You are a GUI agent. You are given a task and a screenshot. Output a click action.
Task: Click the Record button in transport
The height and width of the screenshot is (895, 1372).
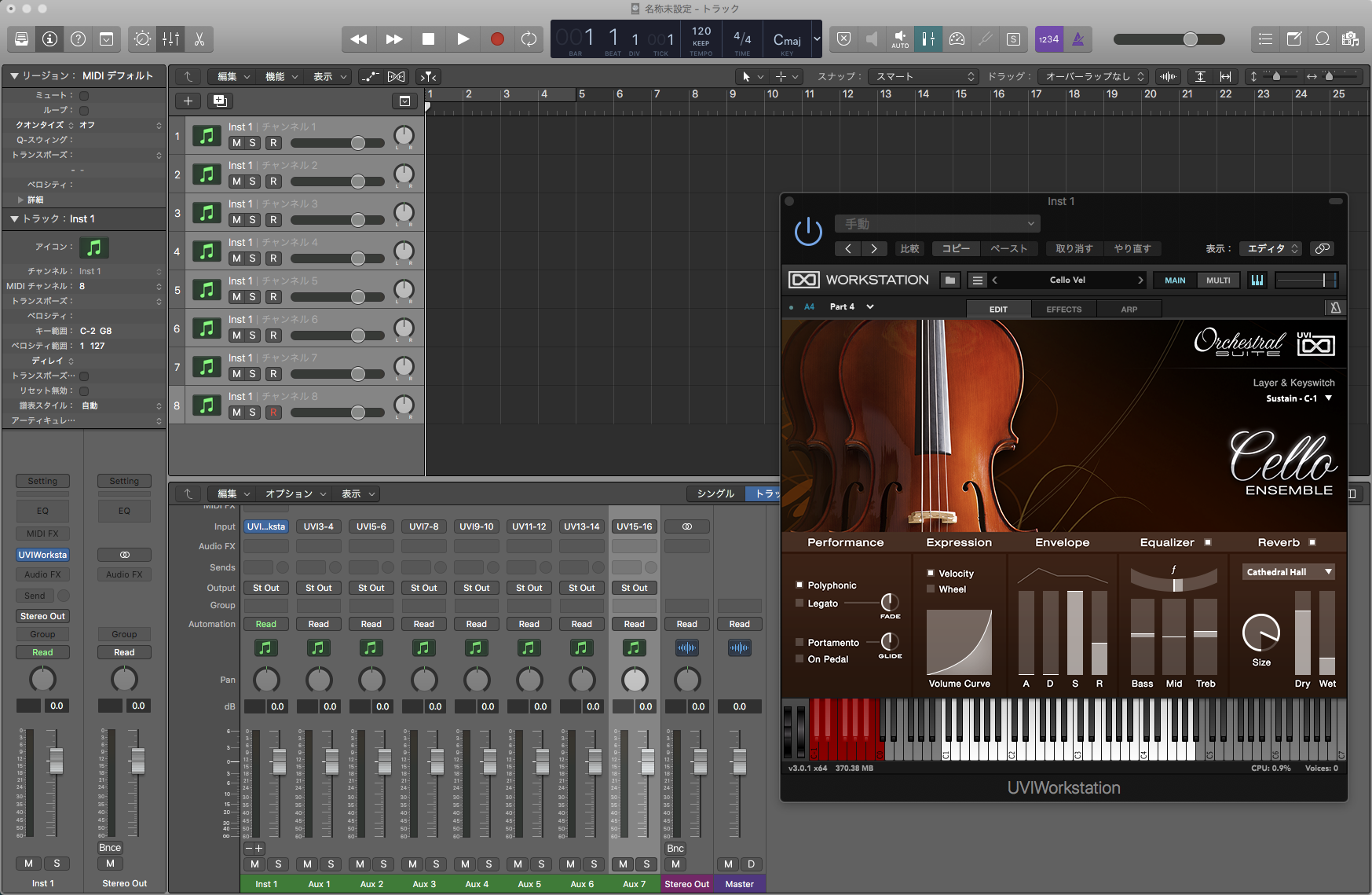click(497, 39)
